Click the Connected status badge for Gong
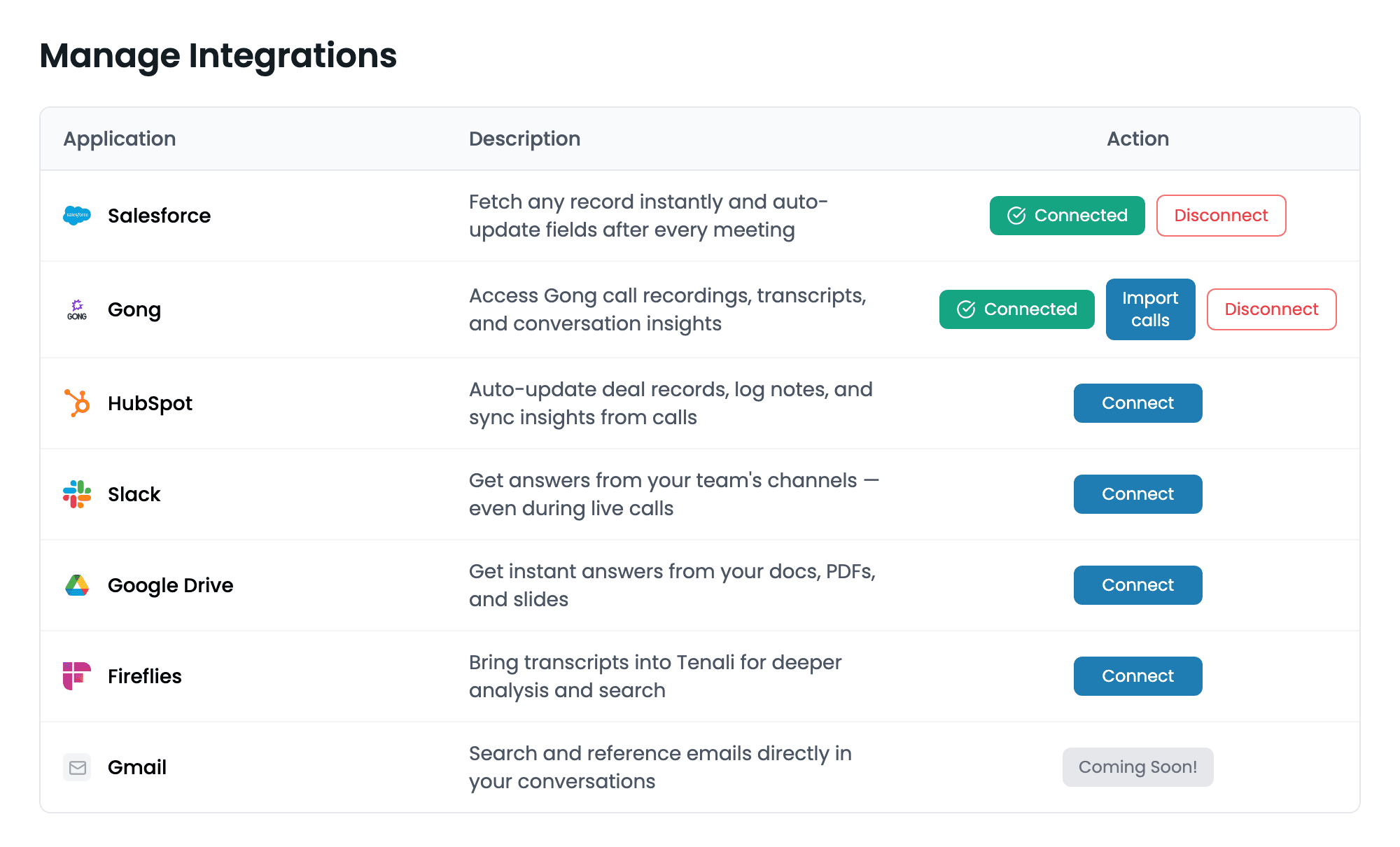The width and height of the screenshot is (1400, 847). (x=1017, y=309)
